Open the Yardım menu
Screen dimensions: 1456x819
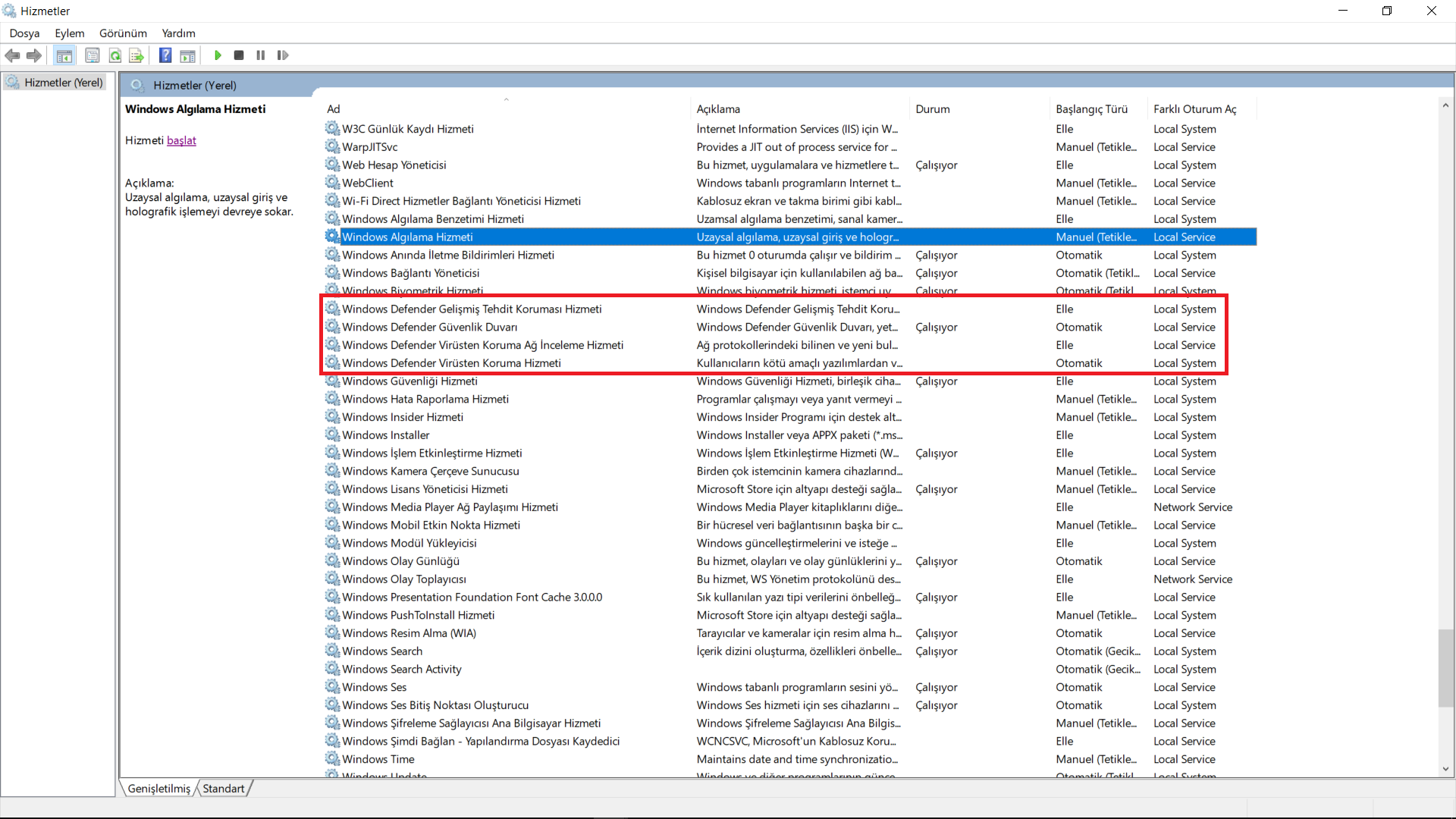coord(178,33)
